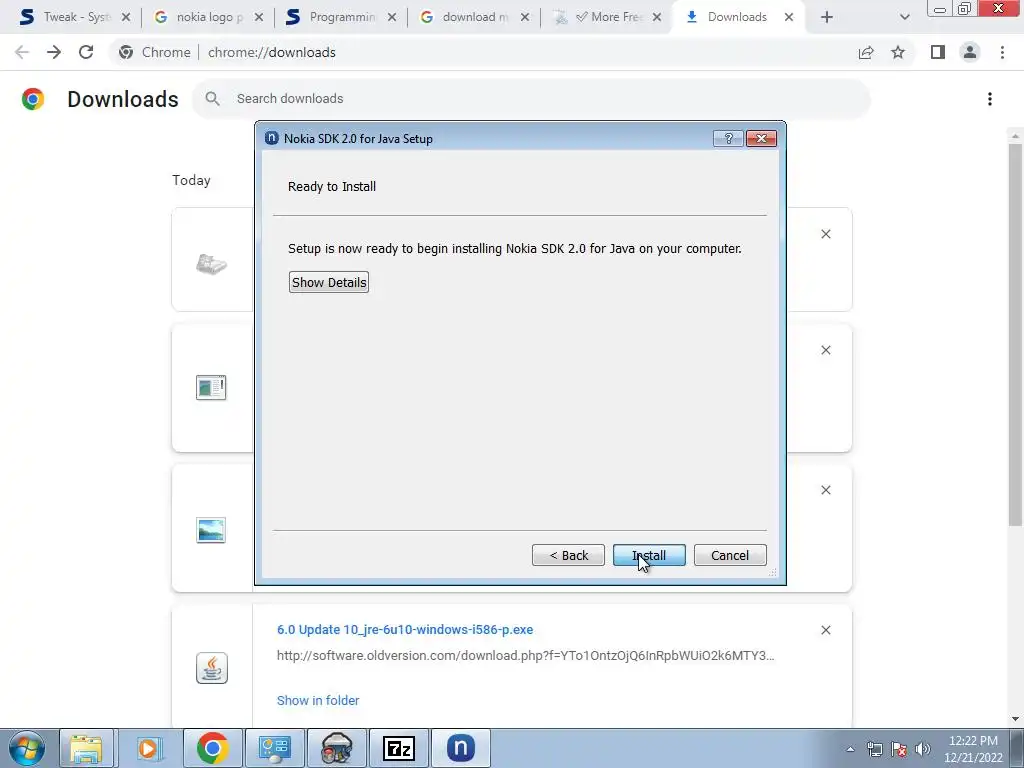The height and width of the screenshot is (768, 1024).
Task: Open the Action Center flag icon
Action: (899, 749)
